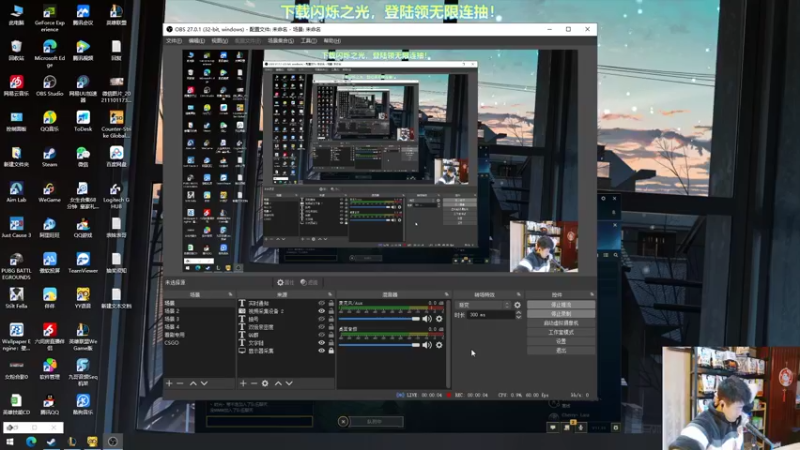Screen dimensions: 800x450
Task: Move selected source down with chevron
Action: (289, 383)
